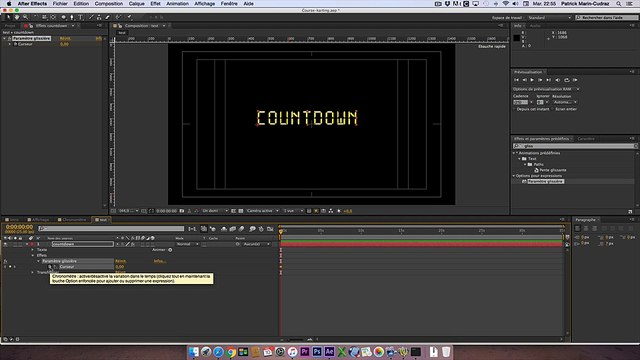Click the Composition mini-flowchart icon in timeline
This screenshot has width=640, height=360.
pos(192,229)
